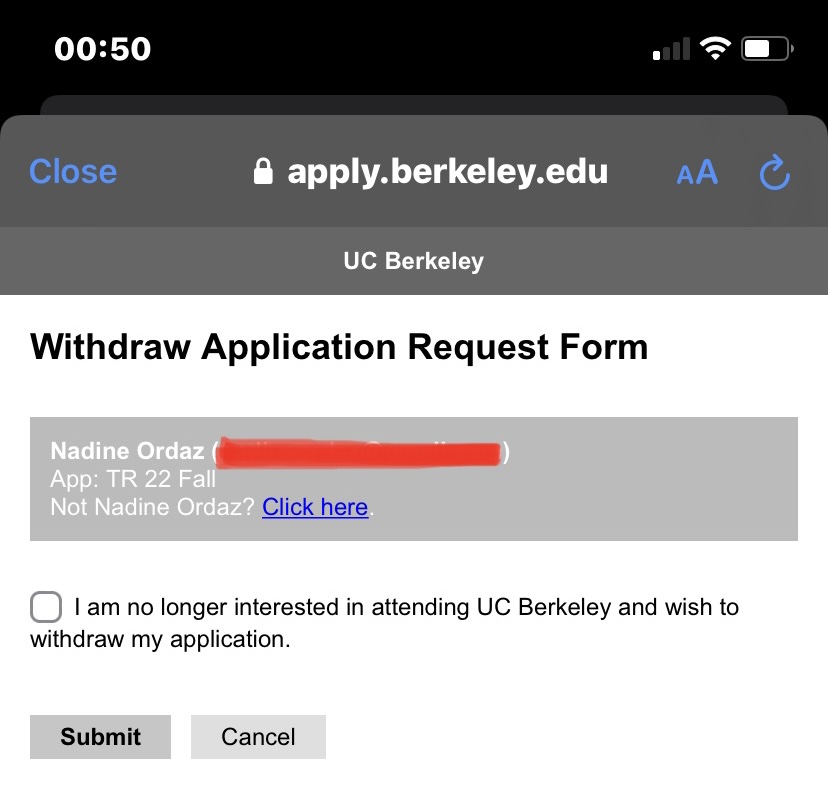
Task: Tap the 00:50 clock
Action: pyautogui.click(x=102, y=49)
